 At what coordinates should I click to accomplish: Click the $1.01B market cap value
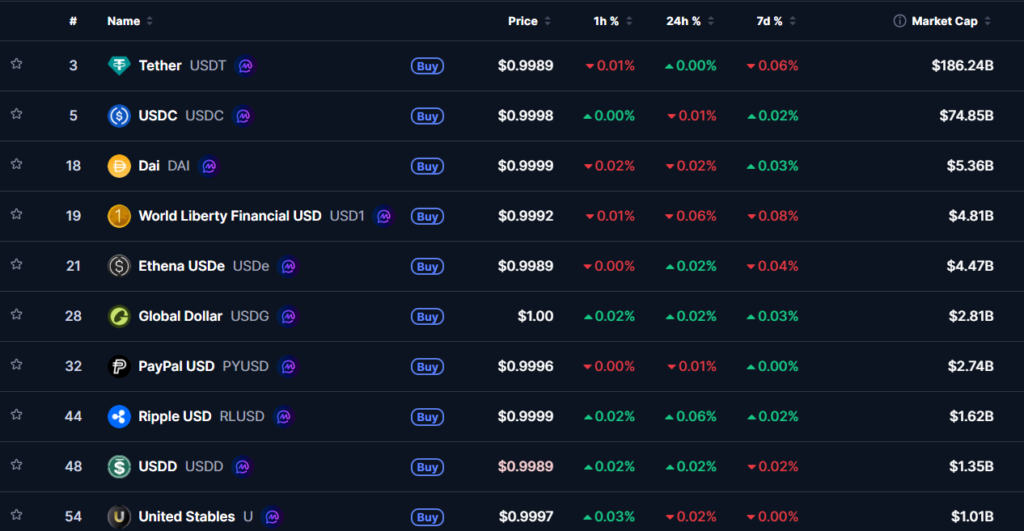[972, 517]
